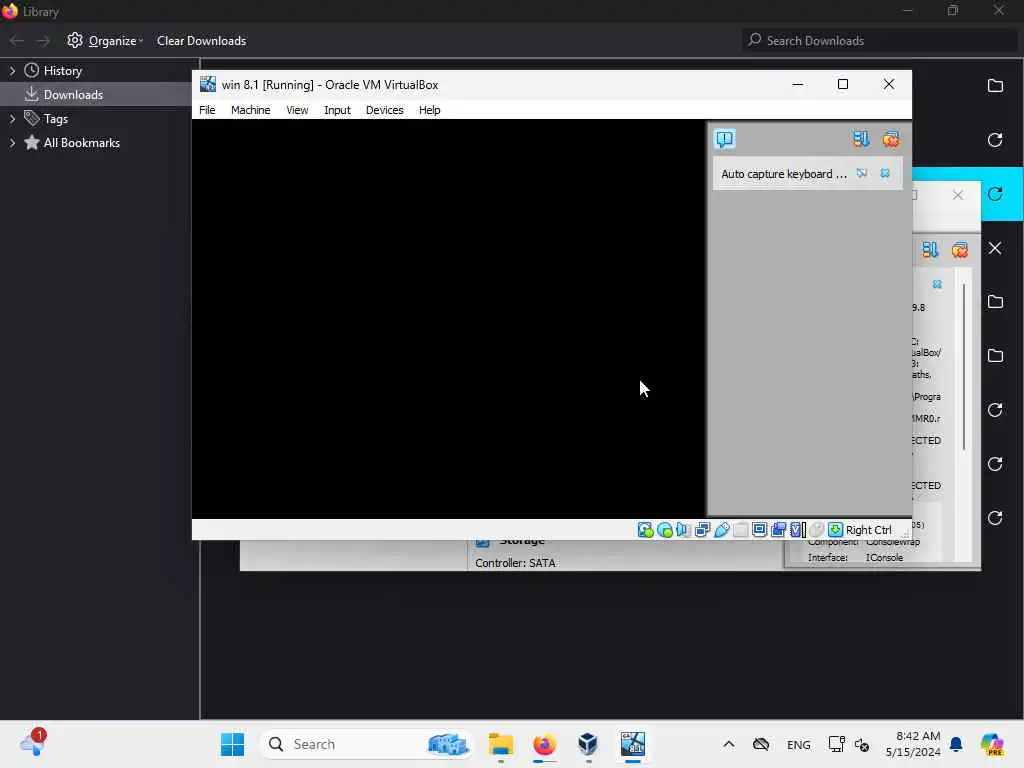The width and height of the screenshot is (1024, 768).
Task: Remove finished notifications in front VM window
Action: click(891, 138)
